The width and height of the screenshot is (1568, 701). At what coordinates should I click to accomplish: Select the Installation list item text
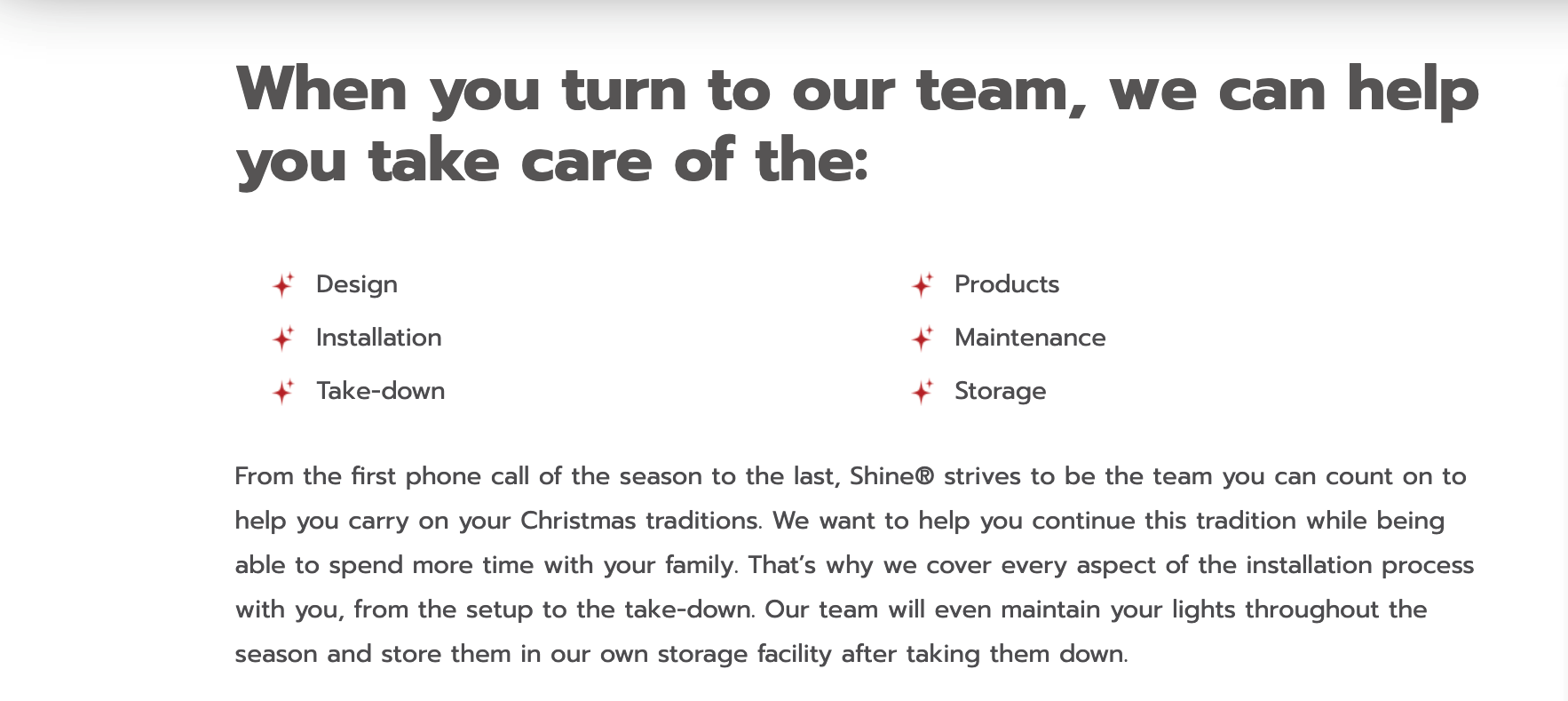[x=378, y=338]
